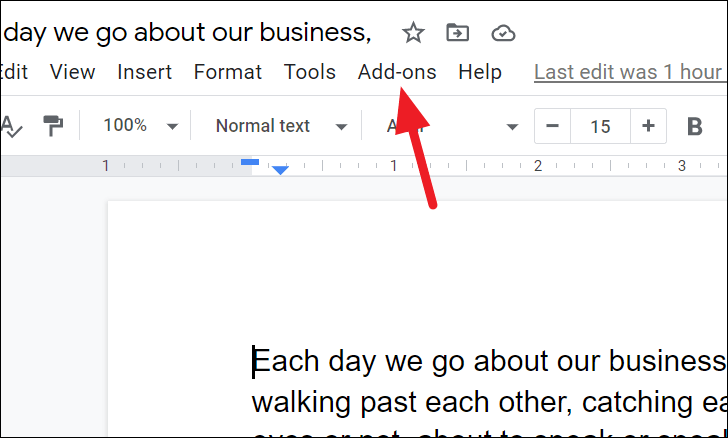The image size is (728, 438).
Task: Run the spelling and grammar check
Action: pyautogui.click(x=11, y=126)
